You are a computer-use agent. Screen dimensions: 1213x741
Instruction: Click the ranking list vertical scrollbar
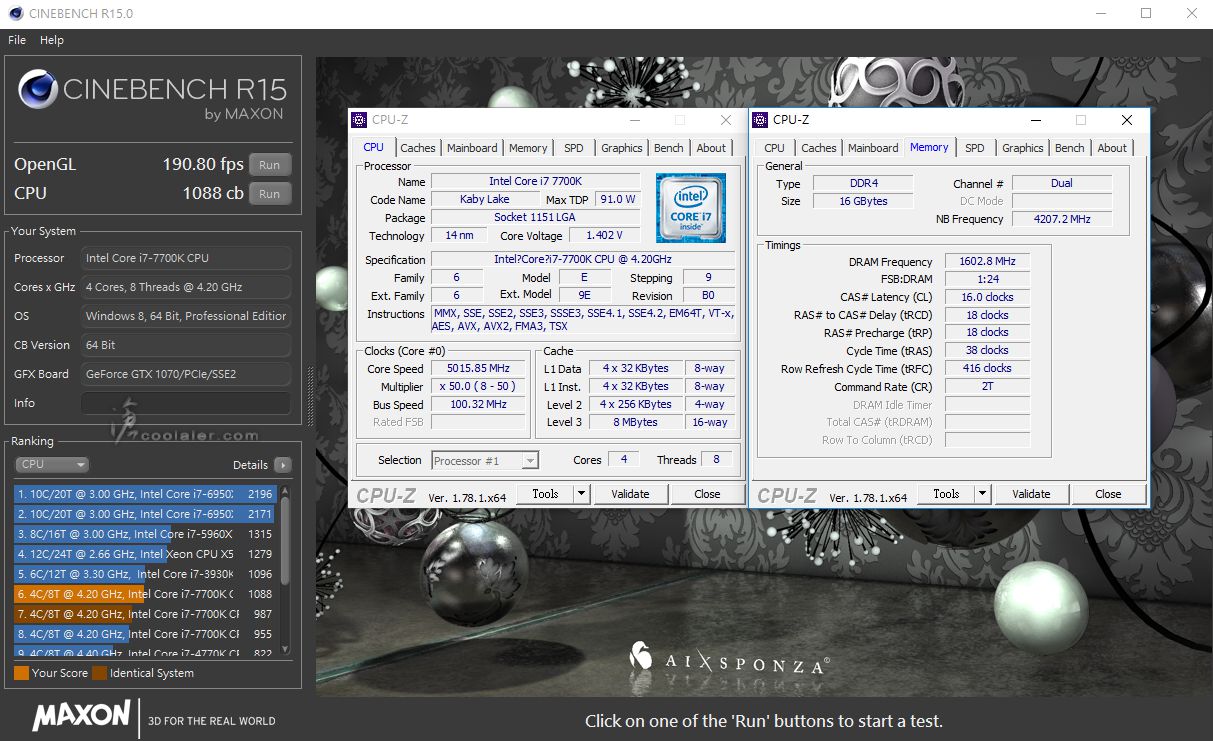tap(285, 570)
